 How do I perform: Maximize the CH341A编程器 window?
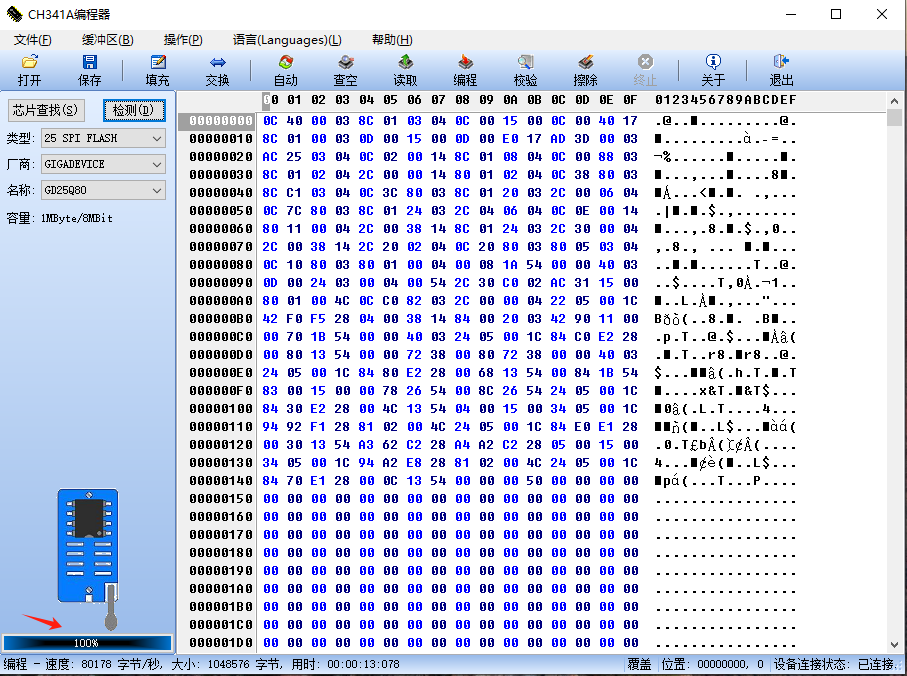click(836, 14)
